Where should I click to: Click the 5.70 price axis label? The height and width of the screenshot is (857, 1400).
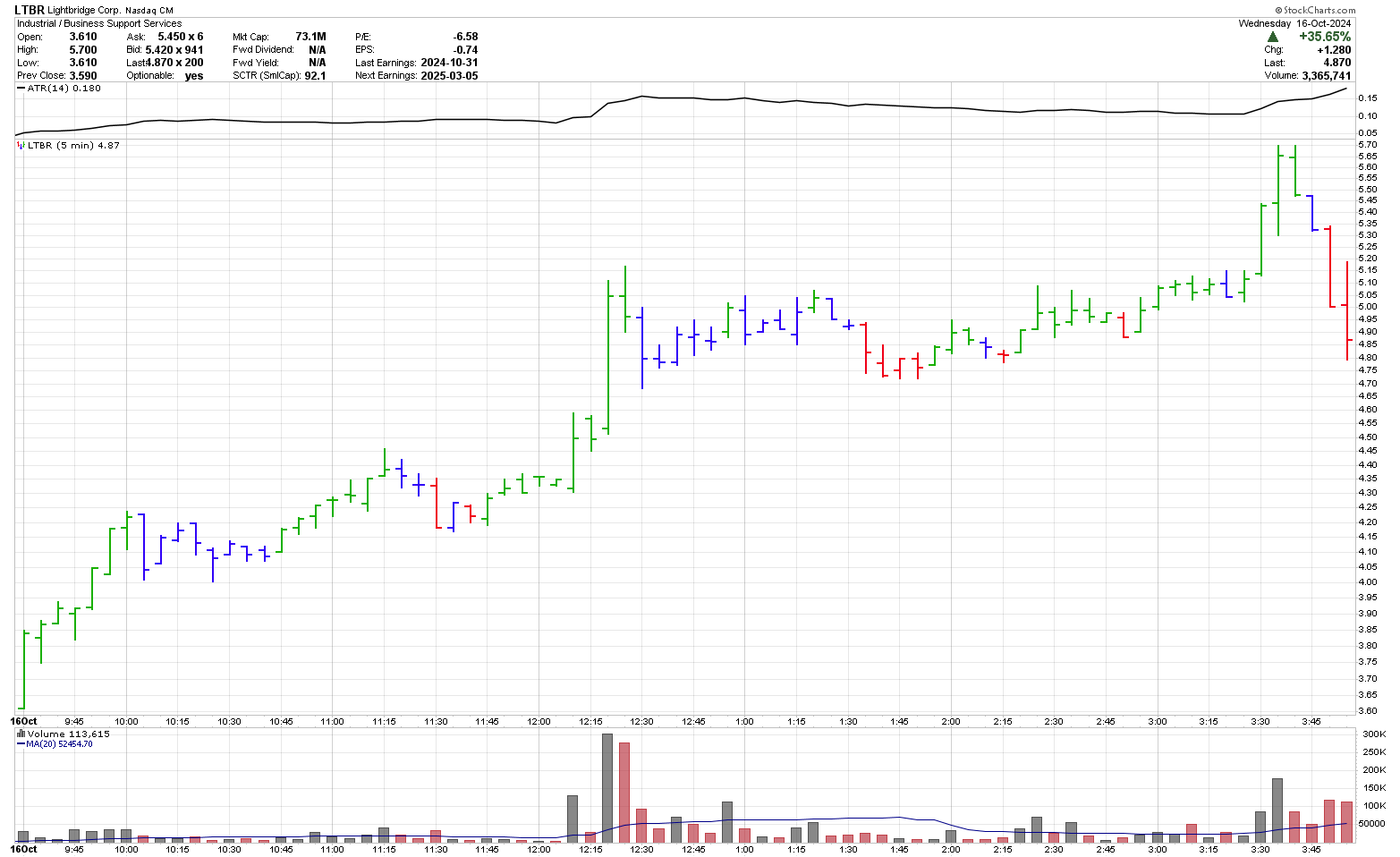pos(1367,144)
